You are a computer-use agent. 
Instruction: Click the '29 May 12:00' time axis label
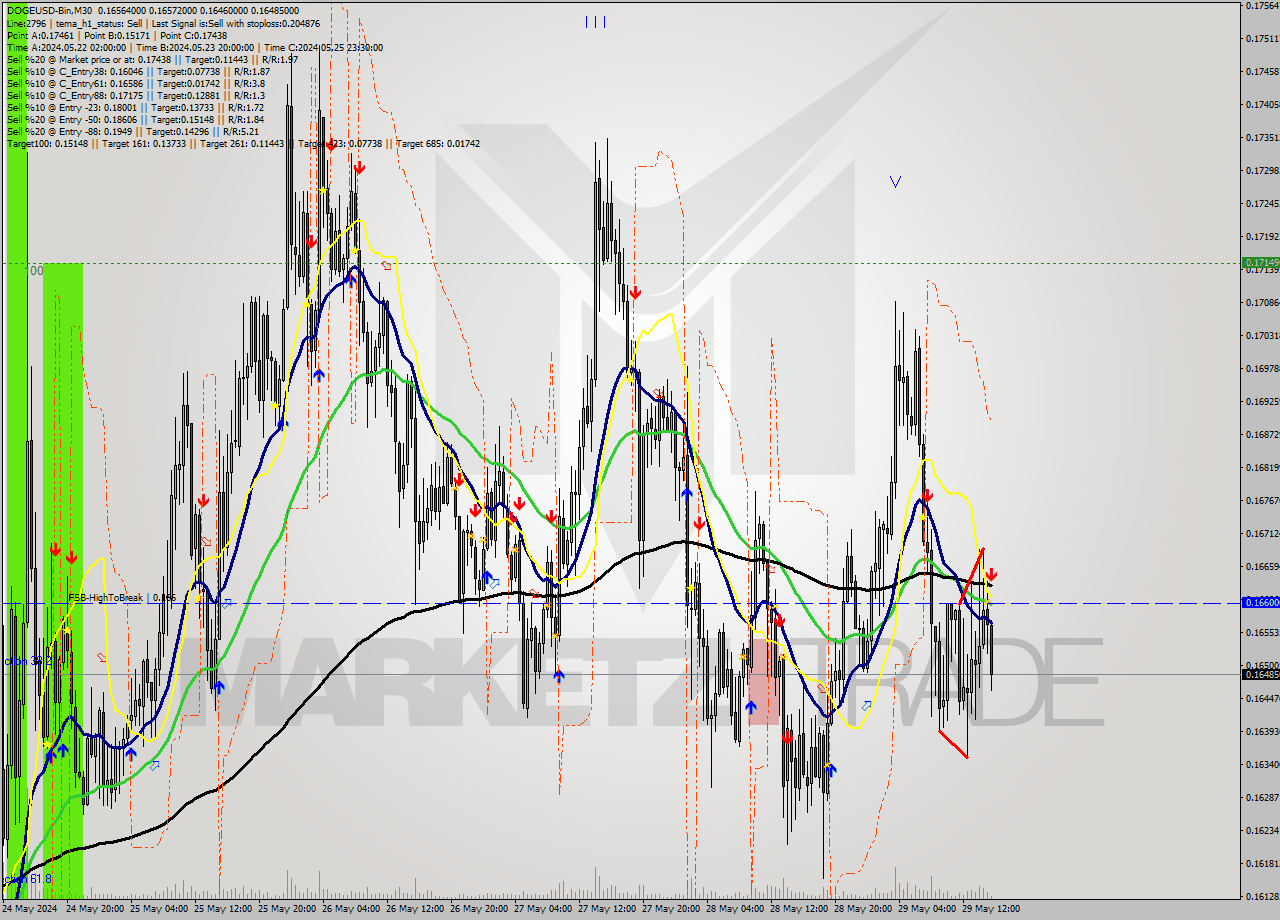990,909
